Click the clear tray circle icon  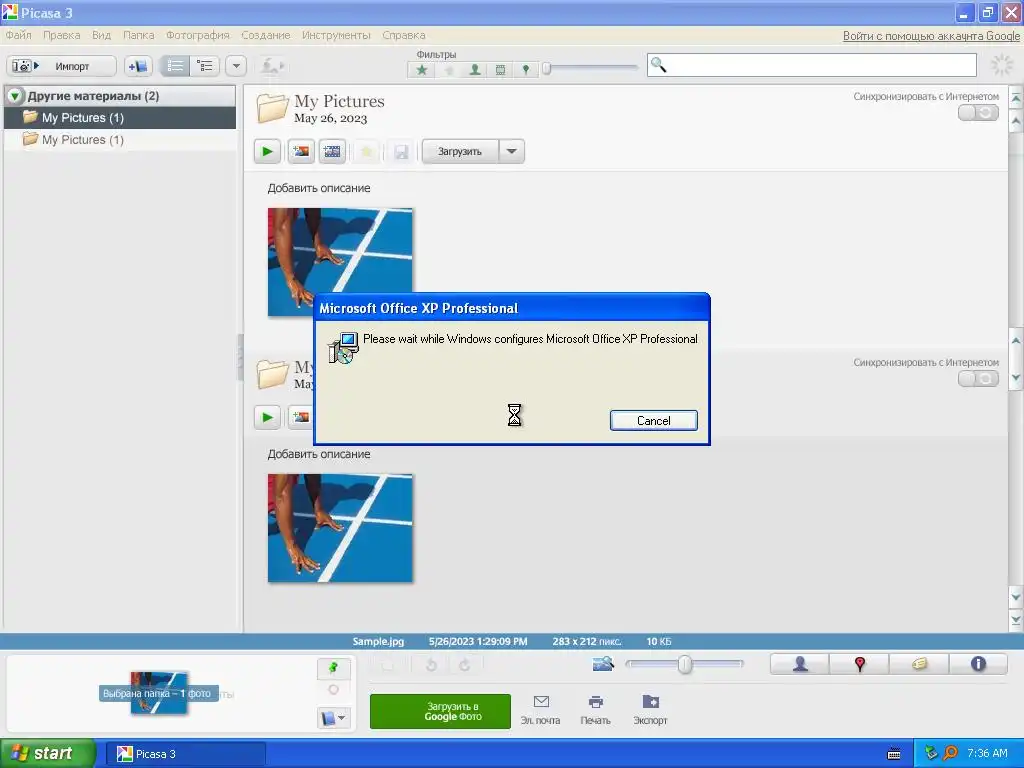pyautogui.click(x=334, y=690)
